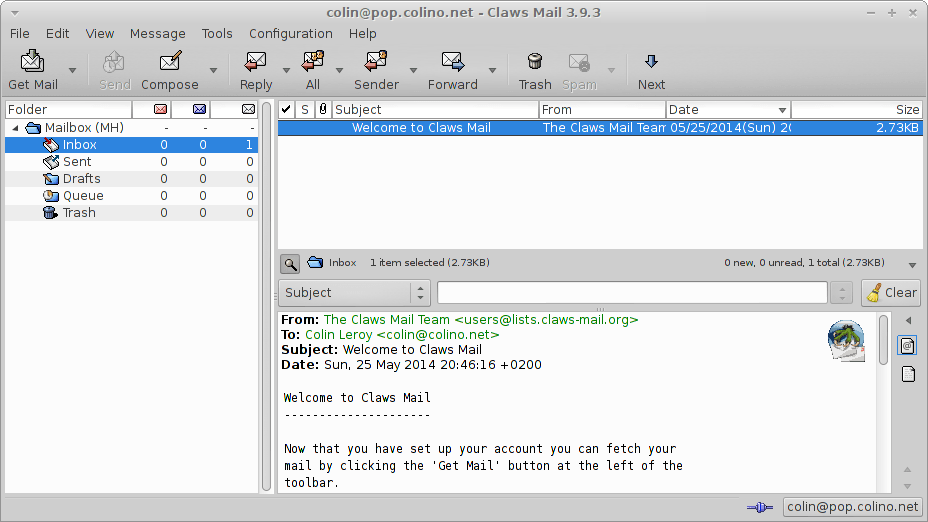Click recipient link colin@colino.net
Screen dimensions: 928x522
point(438,335)
